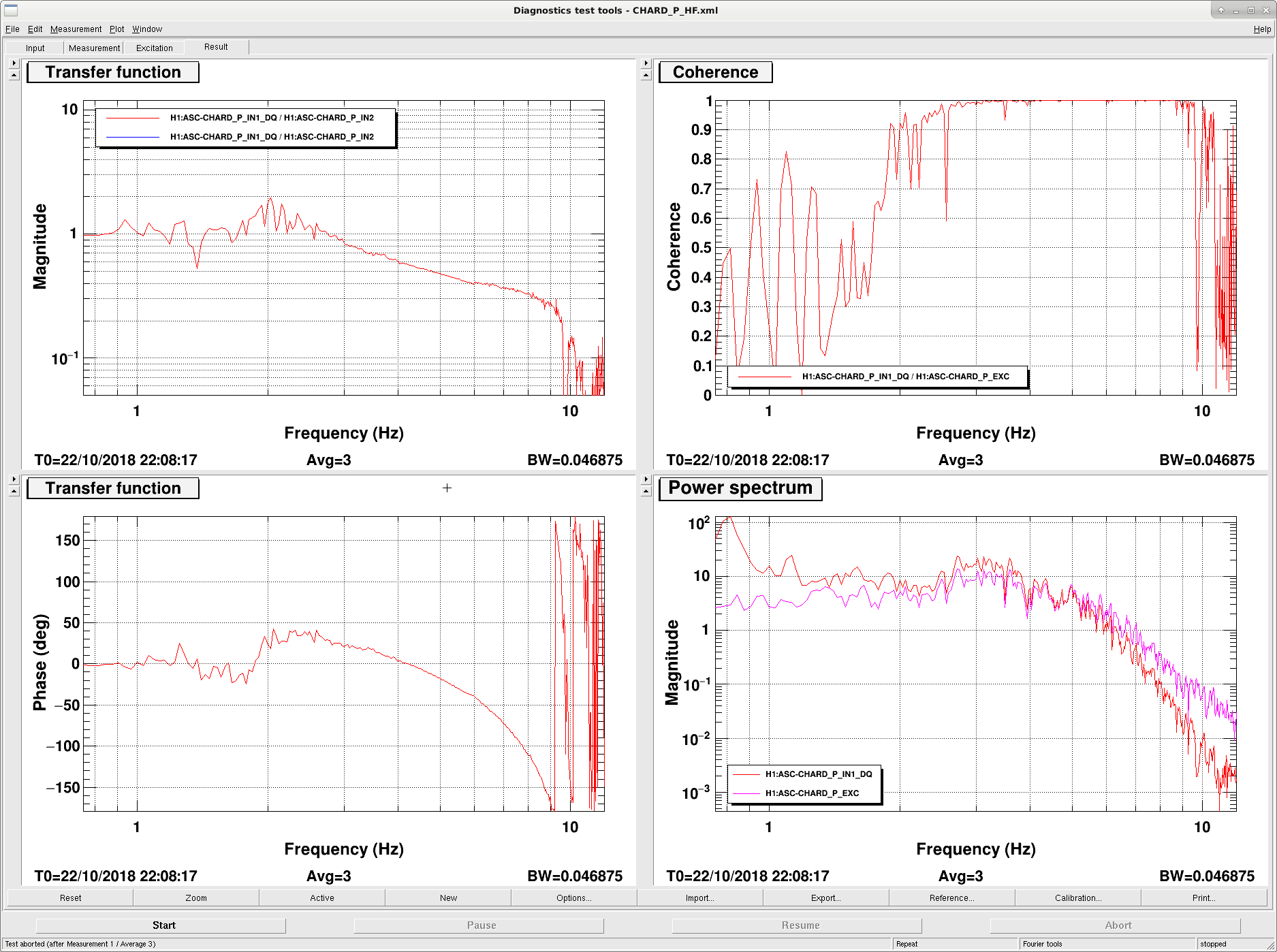Switch to the Input tab
This screenshot has width=1277, height=952.
tap(35, 48)
